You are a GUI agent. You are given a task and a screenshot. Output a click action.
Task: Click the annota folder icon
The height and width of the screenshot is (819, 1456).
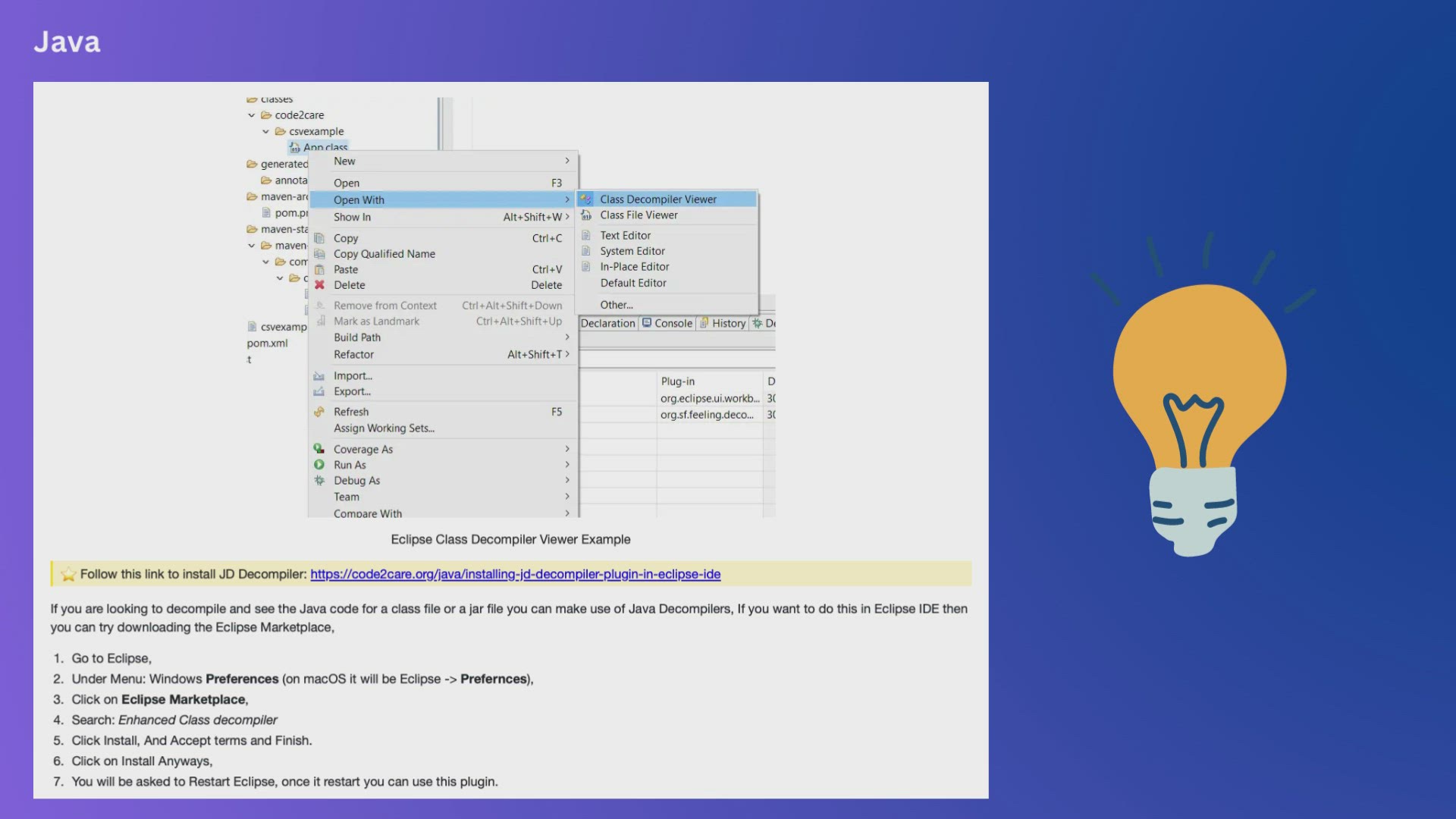point(266,180)
